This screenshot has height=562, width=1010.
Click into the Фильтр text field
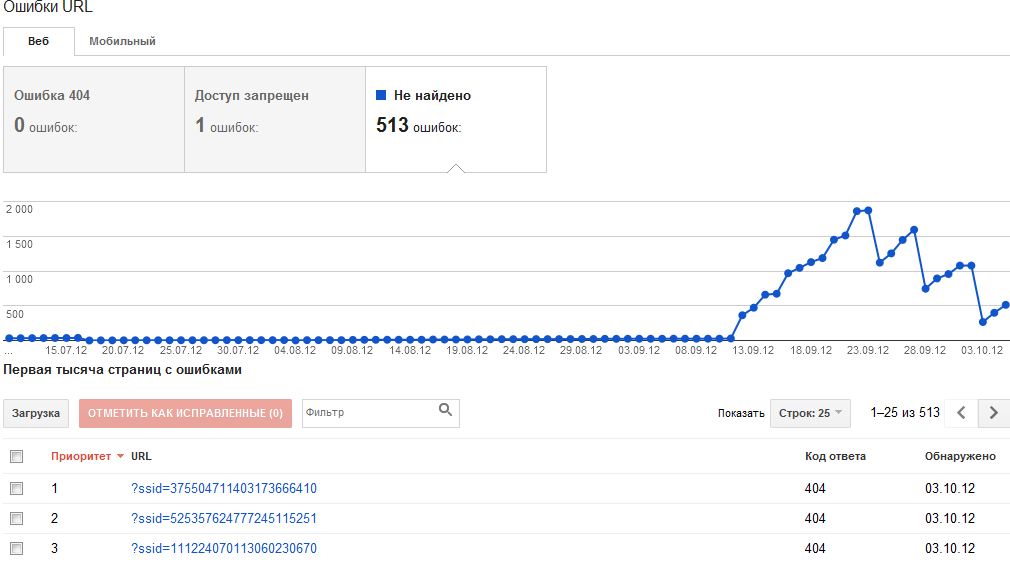click(x=367, y=413)
